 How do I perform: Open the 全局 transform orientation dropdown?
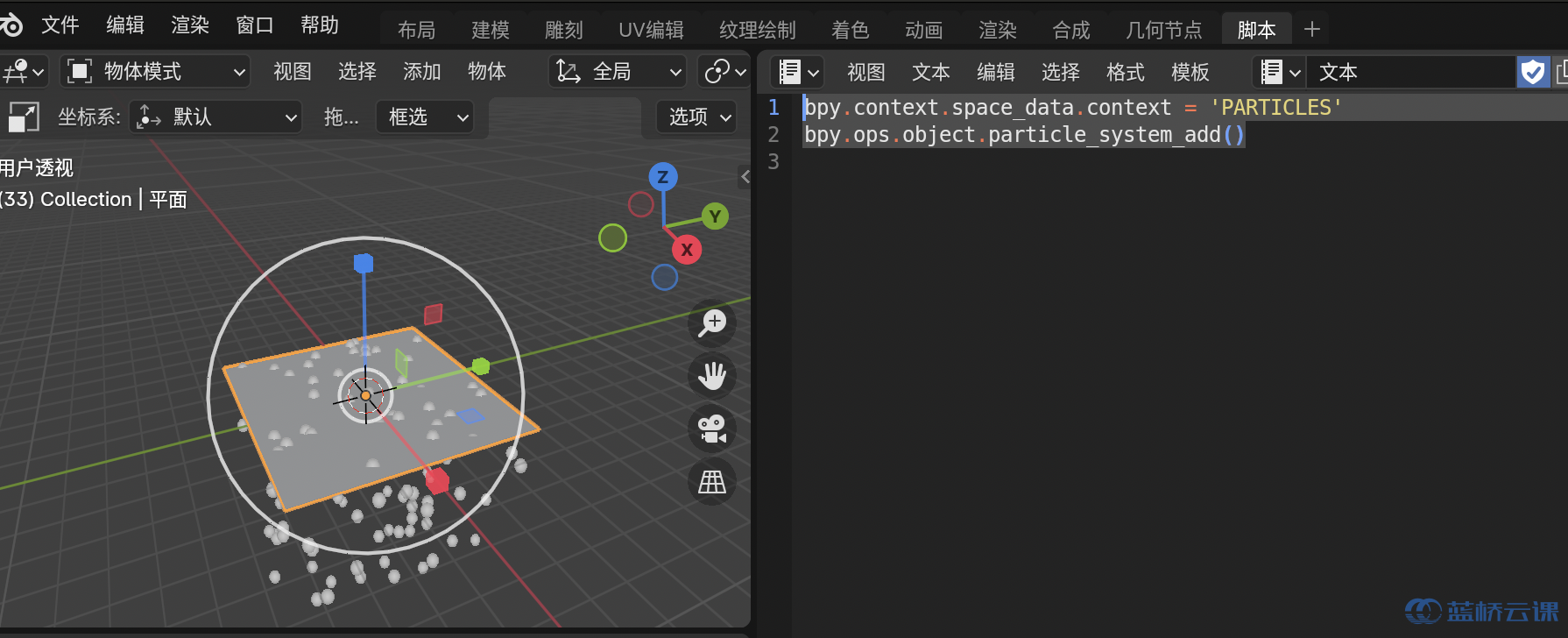pyautogui.click(x=618, y=72)
